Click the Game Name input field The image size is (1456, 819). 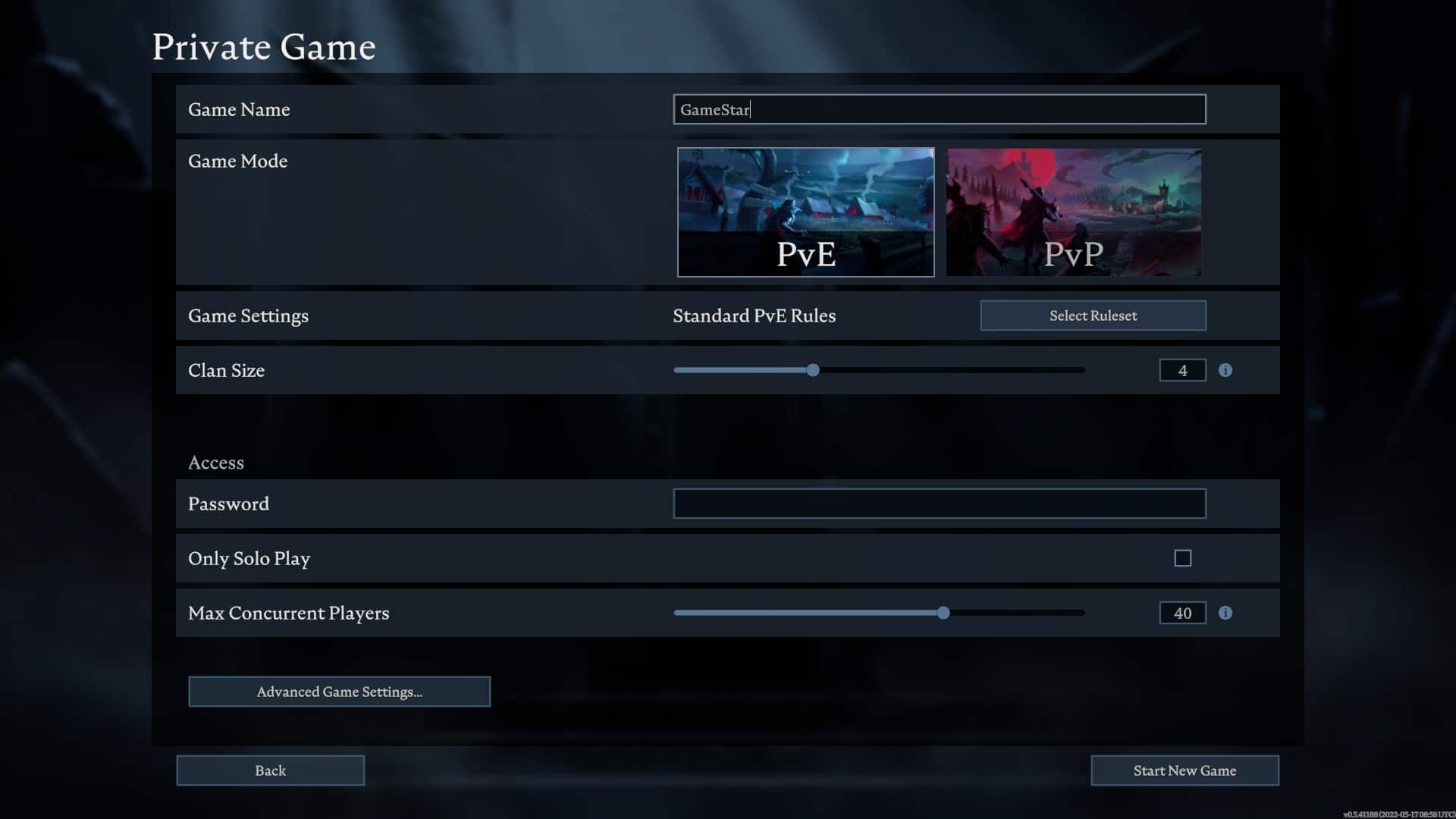tap(938, 109)
